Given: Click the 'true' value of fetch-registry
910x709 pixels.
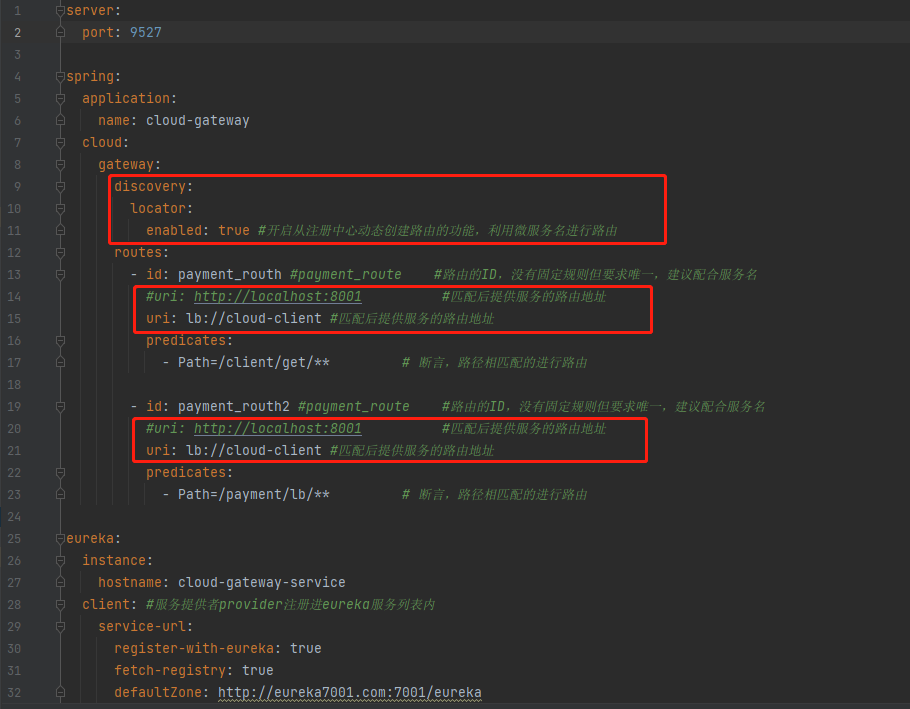Looking at the screenshot, I should pyautogui.click(x=258, y=671).
